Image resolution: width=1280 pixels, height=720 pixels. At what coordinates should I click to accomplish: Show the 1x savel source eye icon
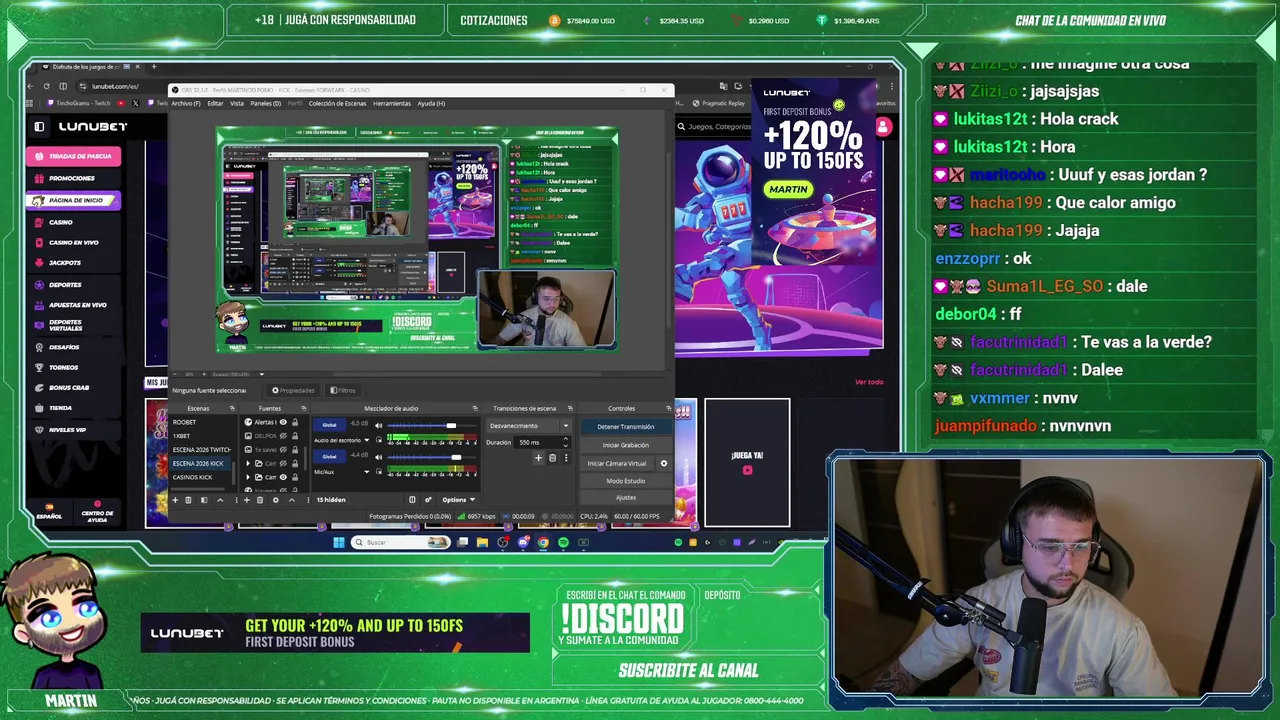click(x=283, y=450)
